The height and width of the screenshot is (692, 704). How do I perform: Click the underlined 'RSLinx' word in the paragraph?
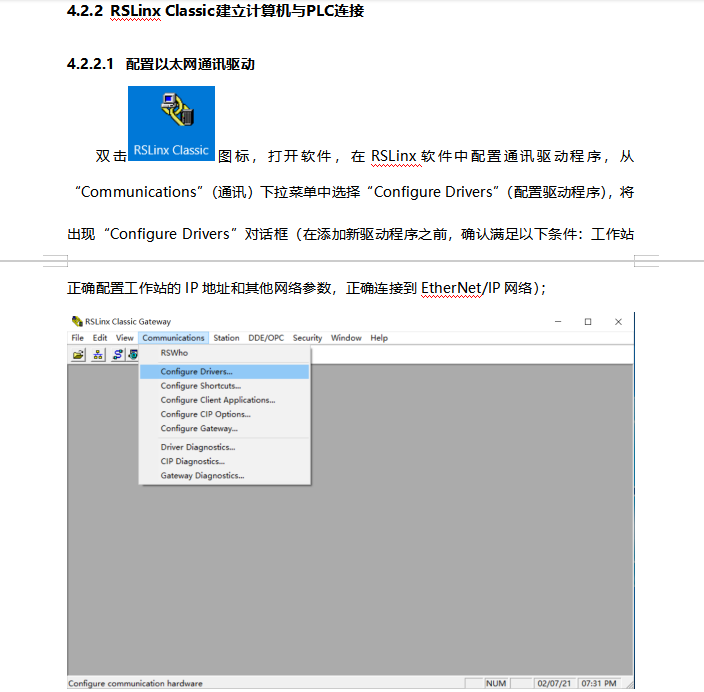point(394,156)
